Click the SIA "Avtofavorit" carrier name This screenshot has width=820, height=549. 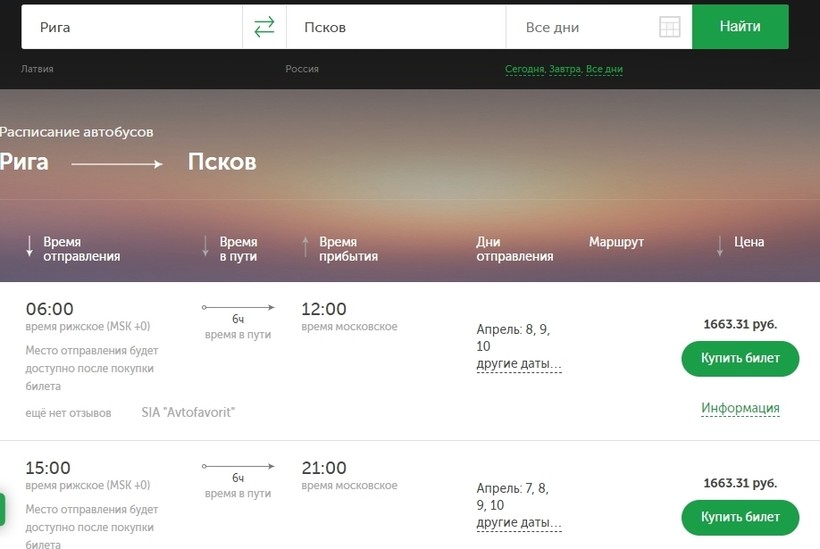click(x=188, y=412)
